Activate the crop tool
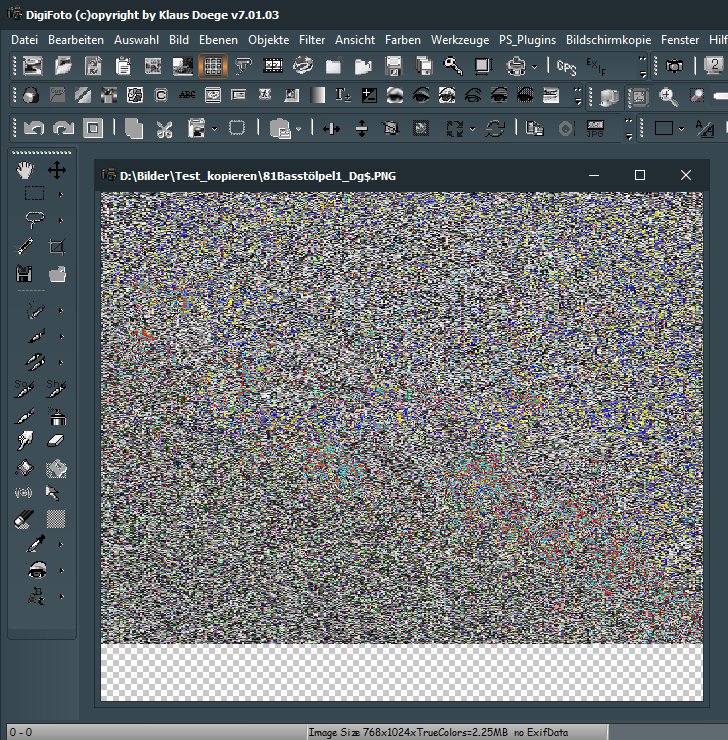Image resolution: width=728 pixels, height=740 pixels. pos(57,246)
